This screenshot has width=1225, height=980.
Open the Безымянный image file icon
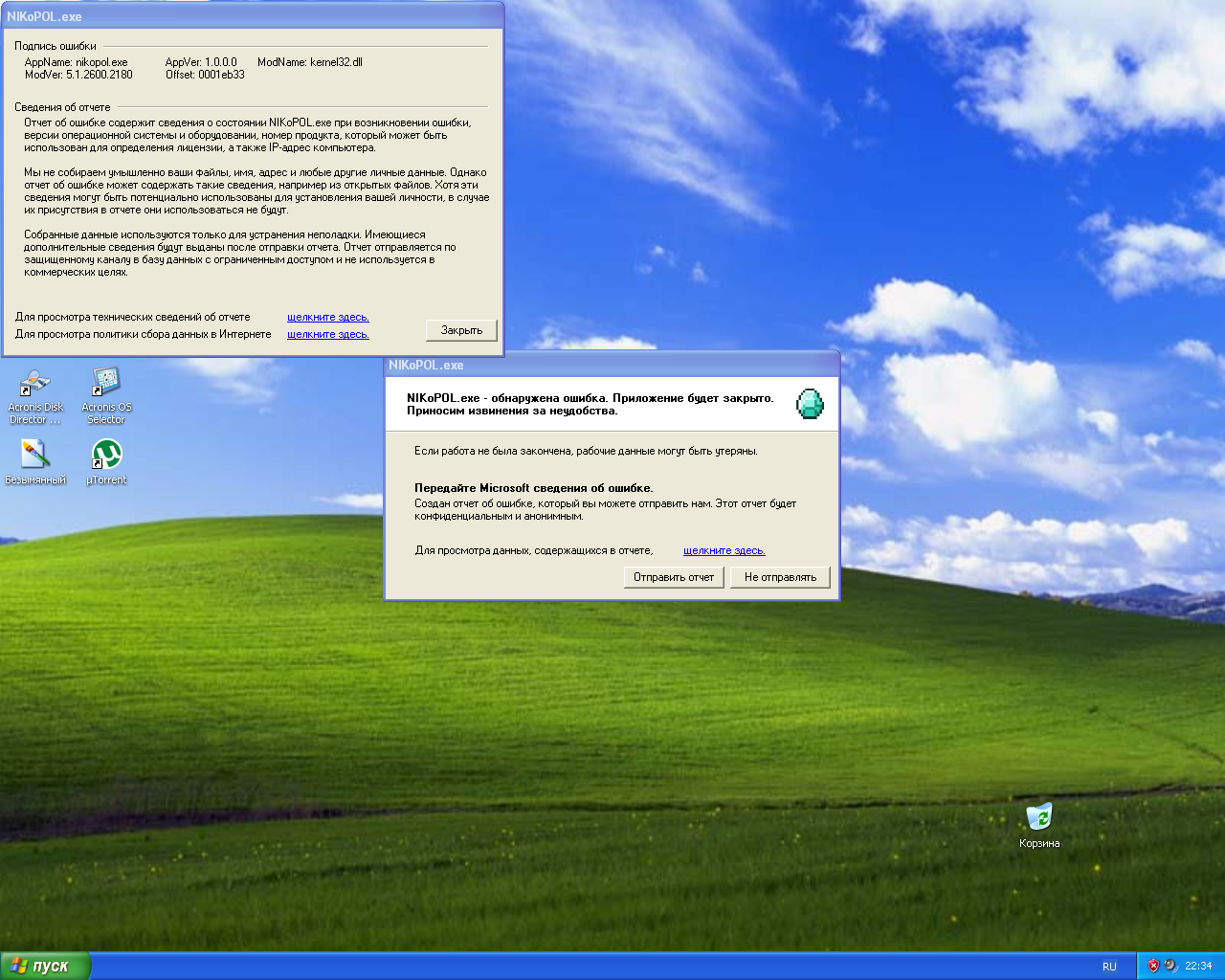pos(34,462)
